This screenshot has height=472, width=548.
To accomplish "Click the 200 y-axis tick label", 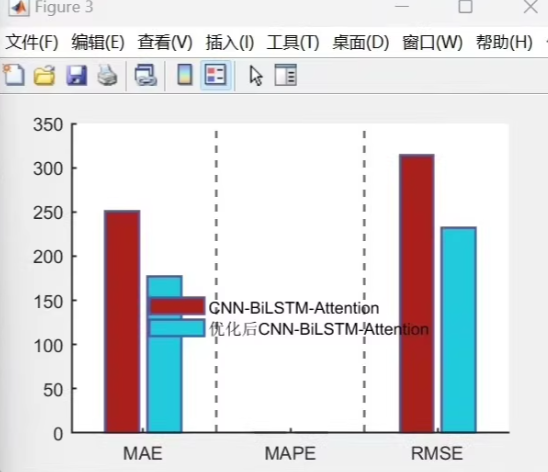I will [48, 257].
